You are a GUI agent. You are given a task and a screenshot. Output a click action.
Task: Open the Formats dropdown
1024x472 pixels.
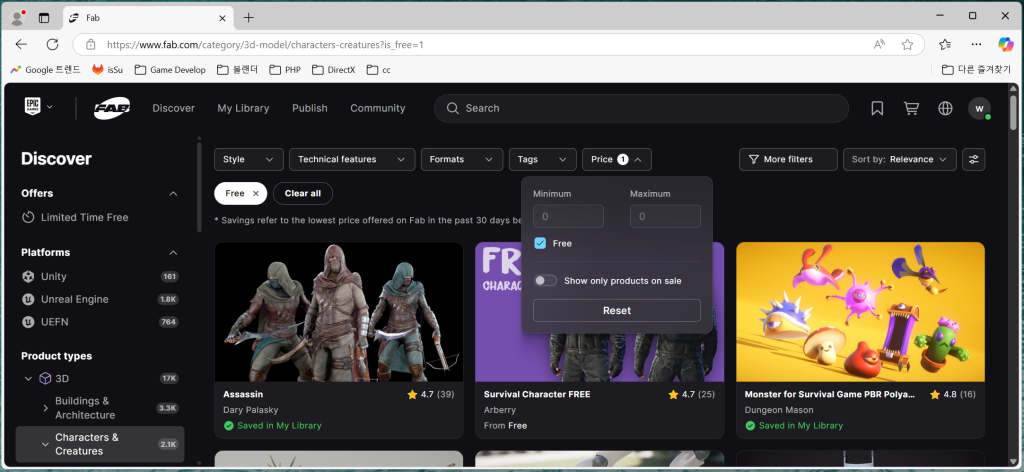[x=462, y=159]
